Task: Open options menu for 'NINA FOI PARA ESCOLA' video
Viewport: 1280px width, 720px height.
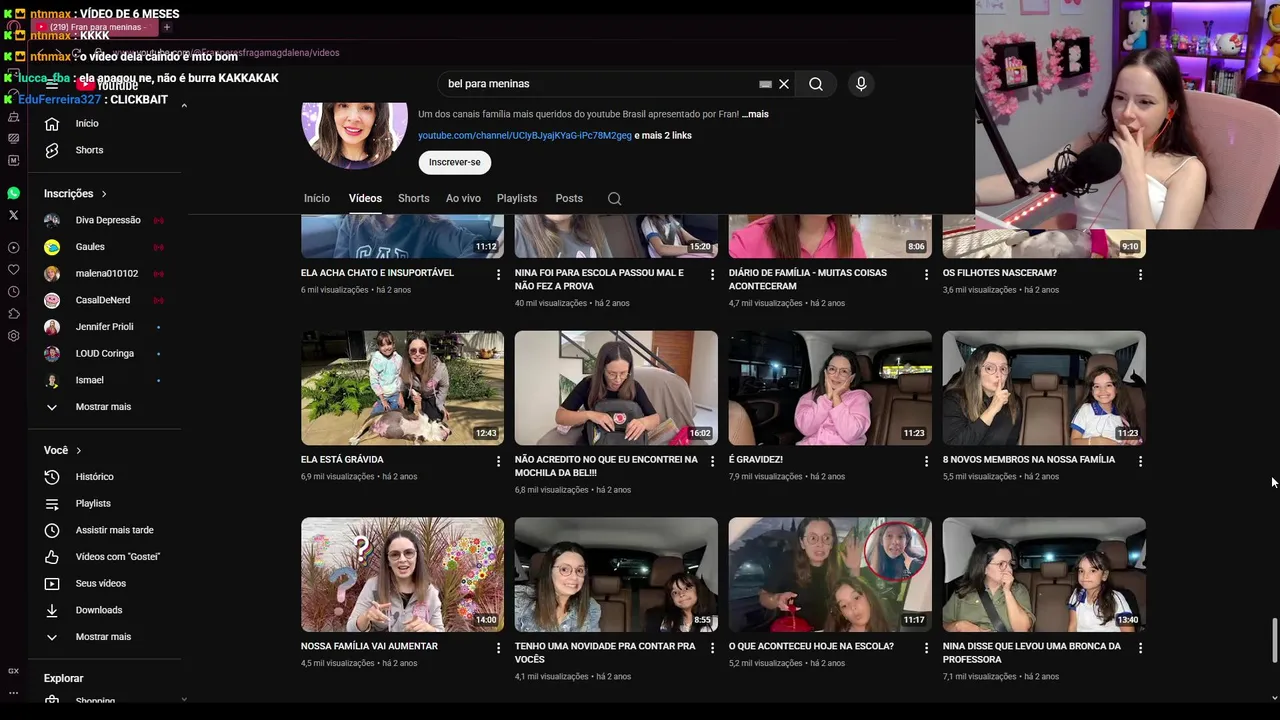Action: click(x=712, y=274)
